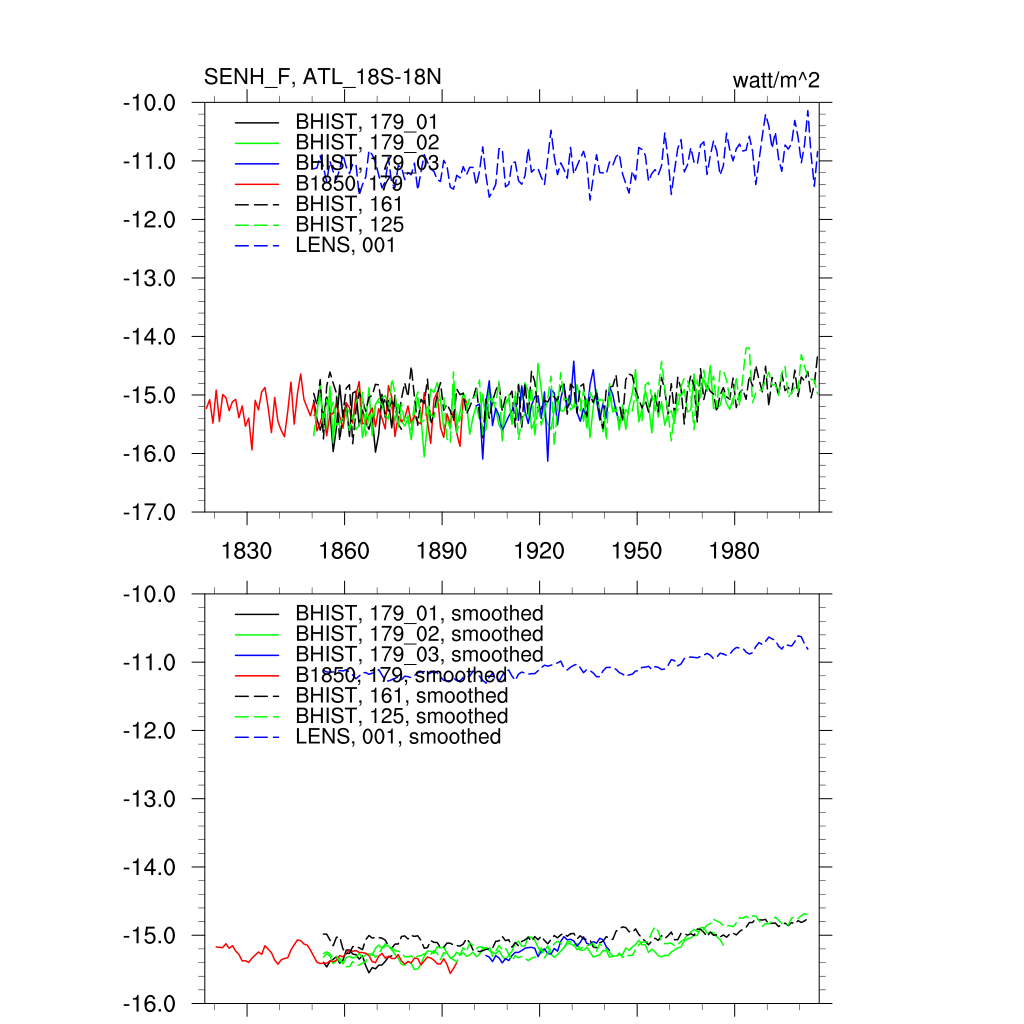Image resolution: width=1024 pixels, height=1024 pixels.
Task: Click blue solid sample beside top 'BHIST, 179_03'
Action: [x=255, y=163]
